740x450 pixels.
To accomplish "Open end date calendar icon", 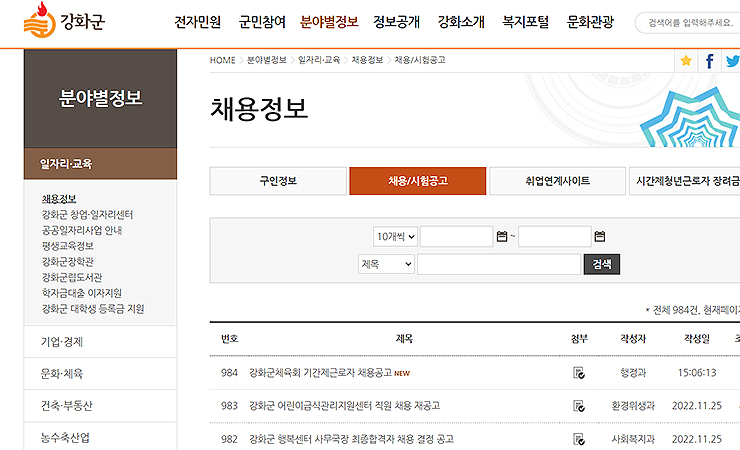I will coord(599,236).
